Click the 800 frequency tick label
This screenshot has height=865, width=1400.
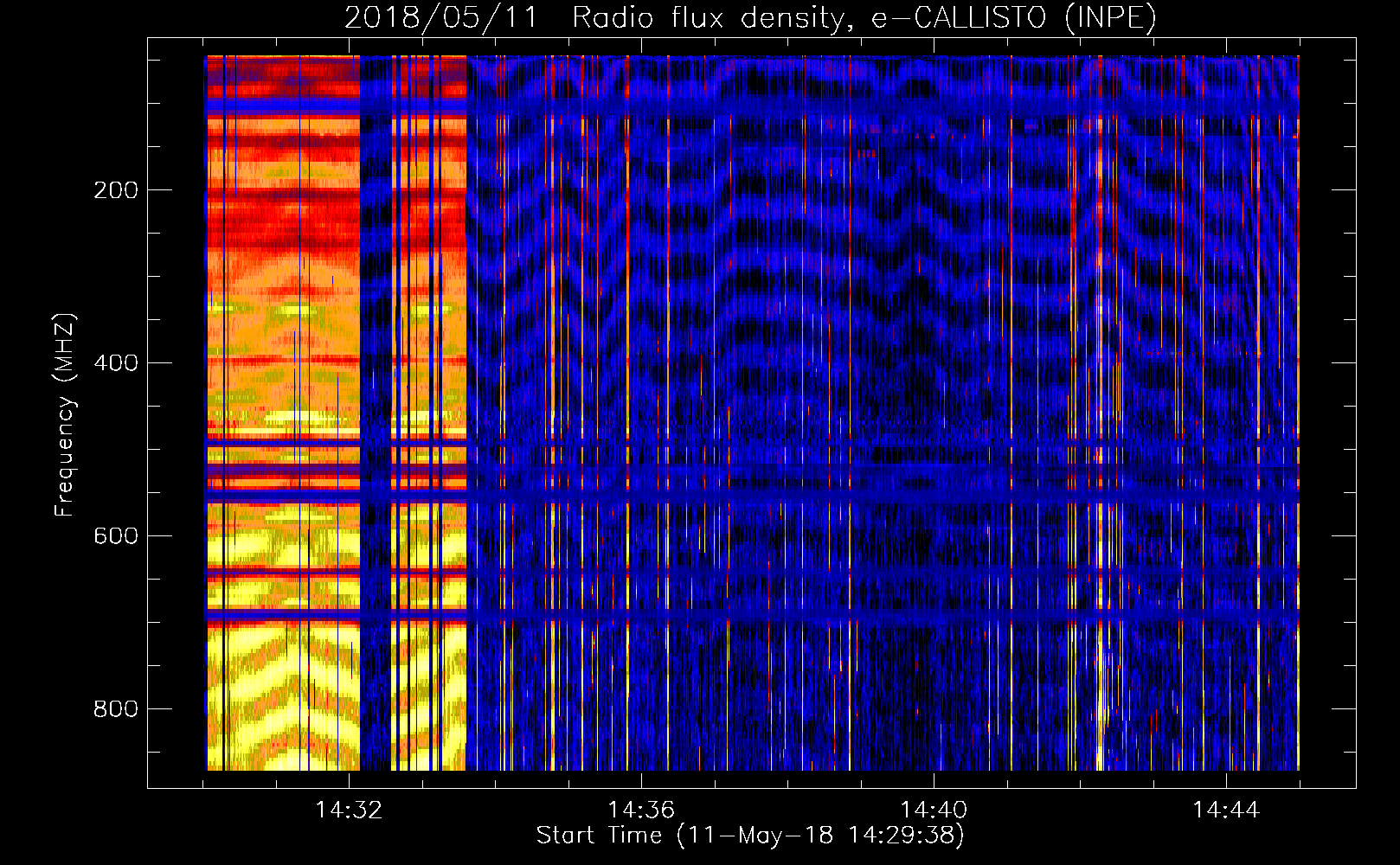click(116, 709)
